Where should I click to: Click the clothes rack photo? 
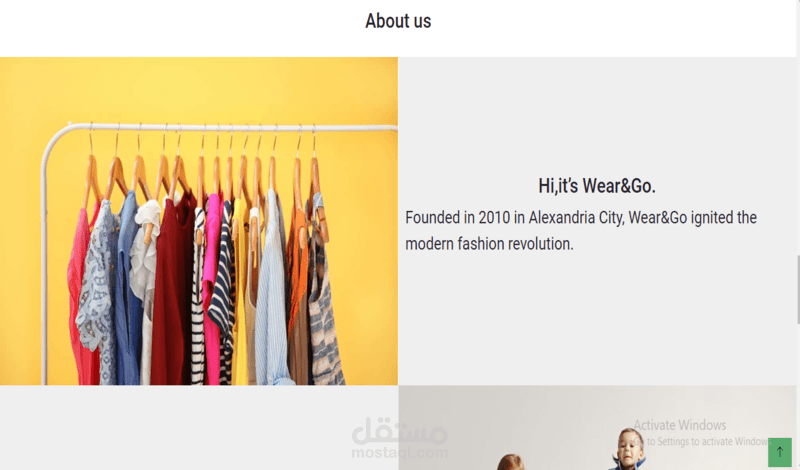[x=199, y=221]
